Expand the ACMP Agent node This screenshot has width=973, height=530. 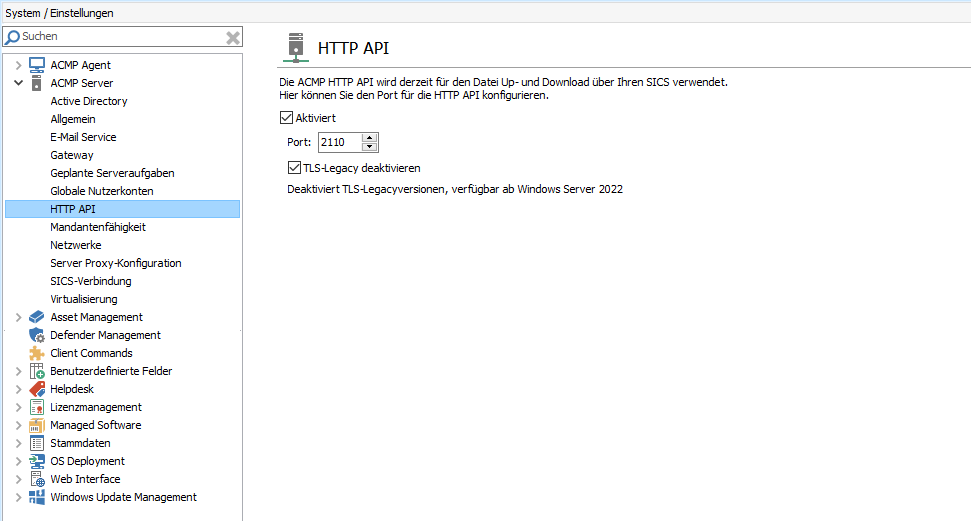coord(18,65)
